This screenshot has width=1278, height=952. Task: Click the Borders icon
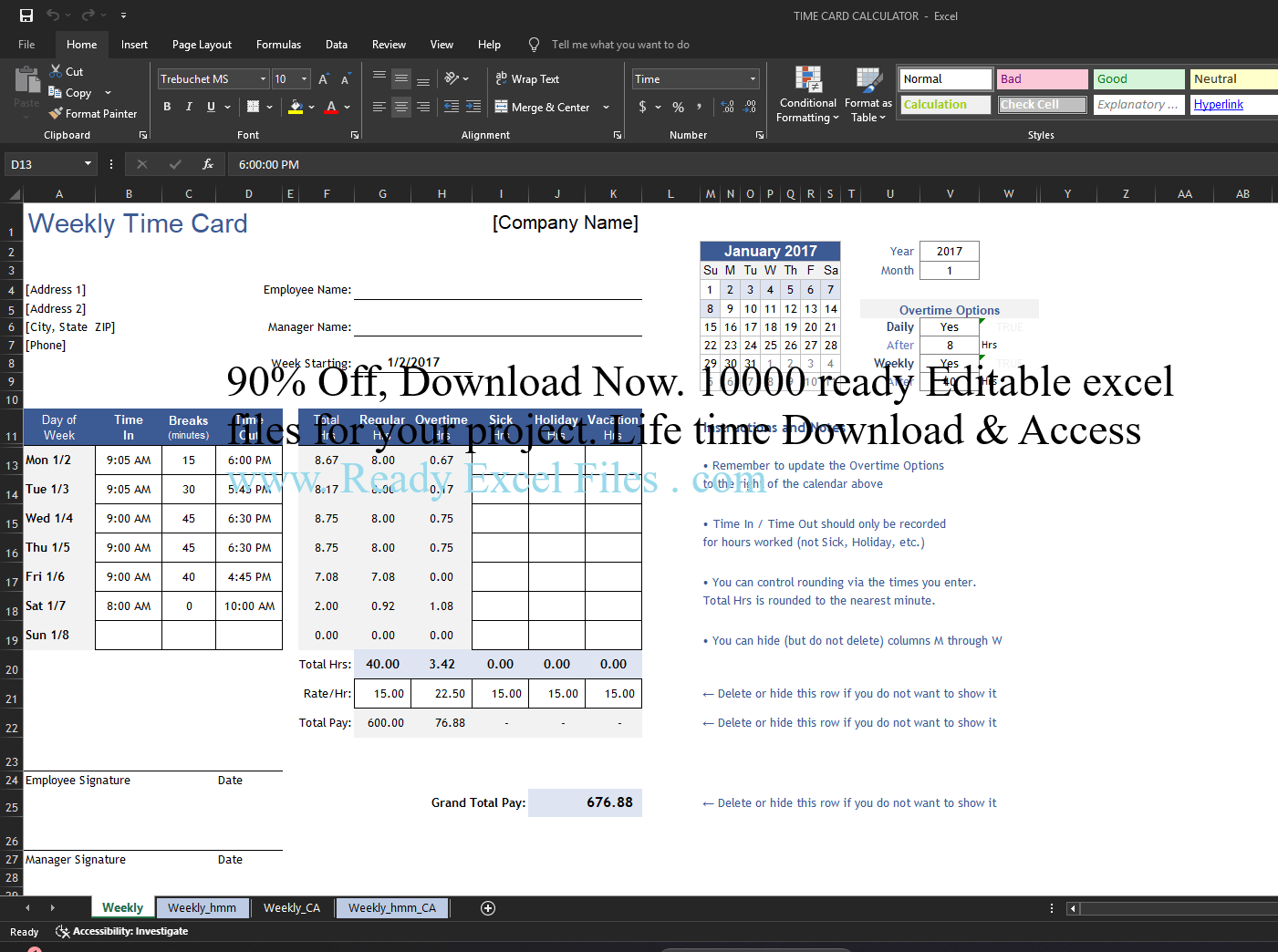click(253, 107)
